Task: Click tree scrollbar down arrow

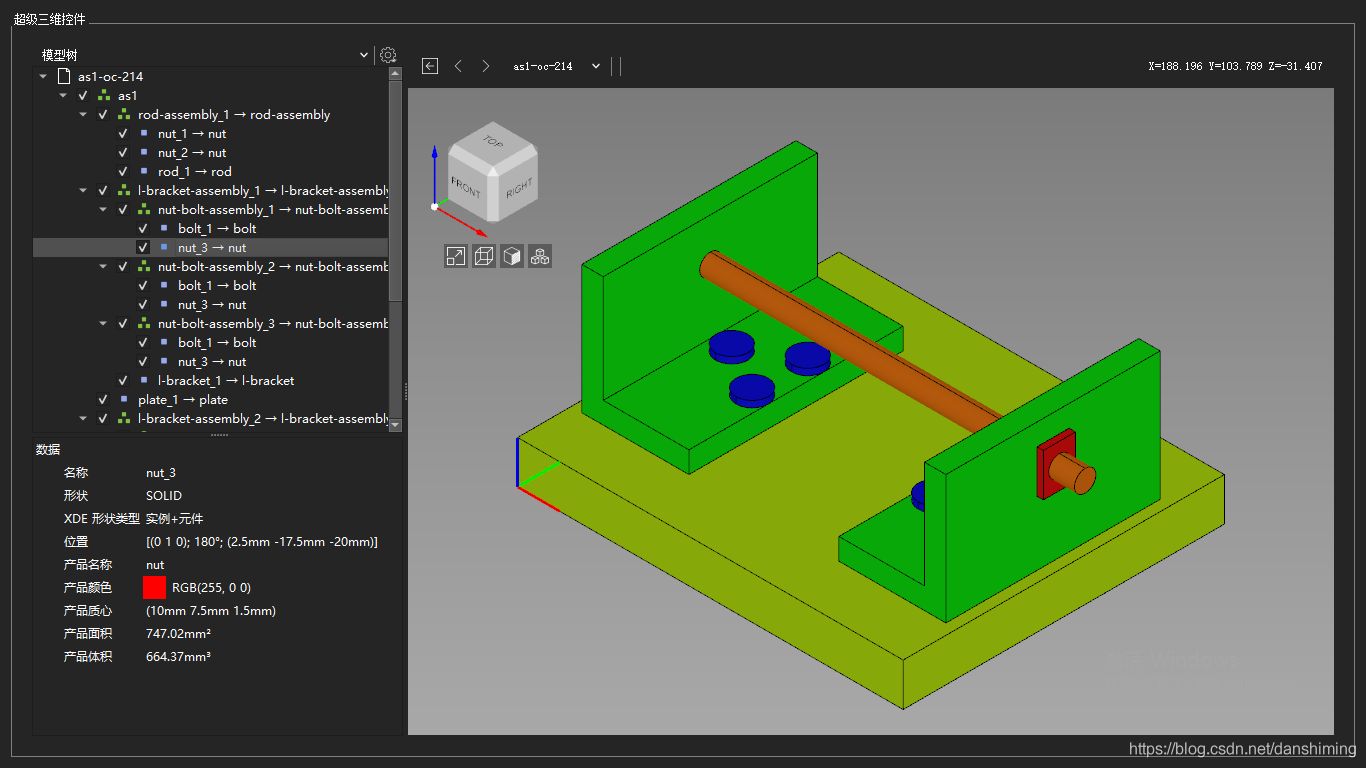Action: click(x=395, y=425)
